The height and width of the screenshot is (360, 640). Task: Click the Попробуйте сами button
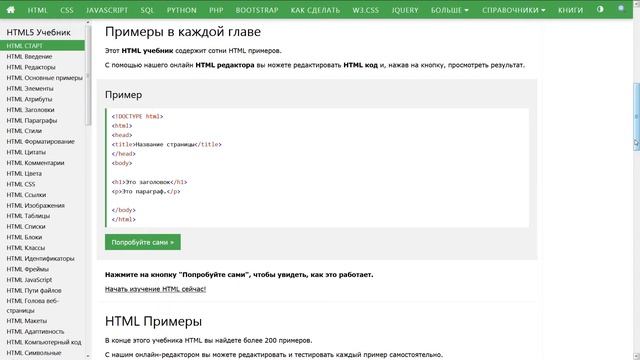(x=142, y=242)
